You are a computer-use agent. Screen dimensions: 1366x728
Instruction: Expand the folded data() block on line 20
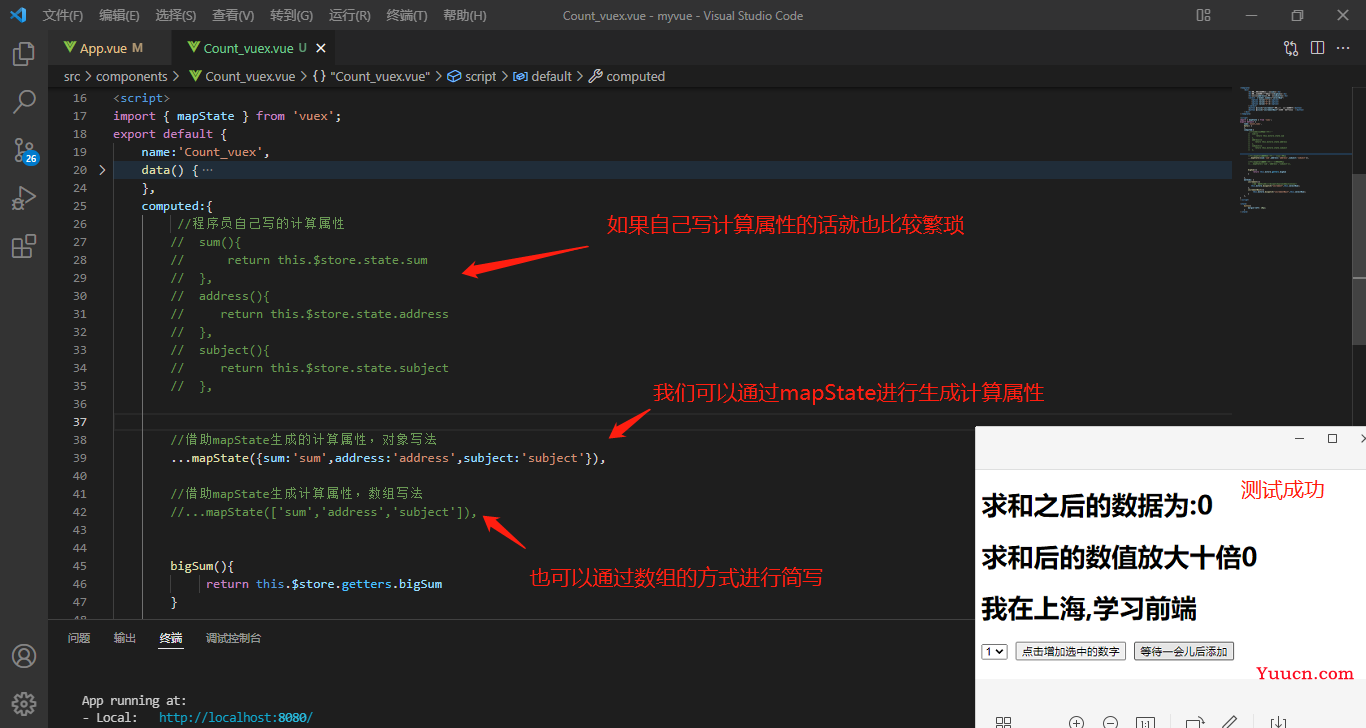[x=102, y=170]
